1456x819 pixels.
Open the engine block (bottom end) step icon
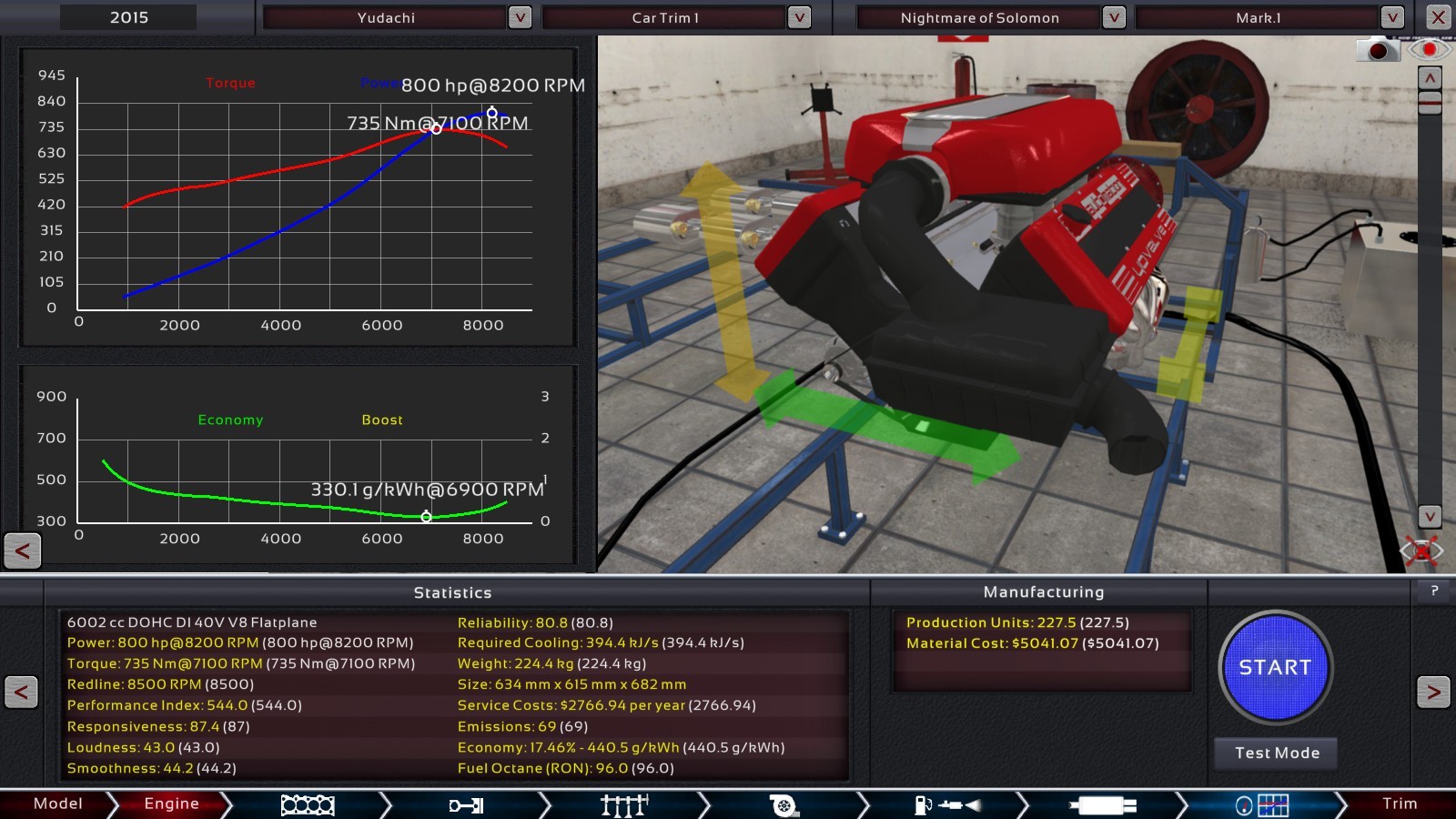[x=308, y=804]
